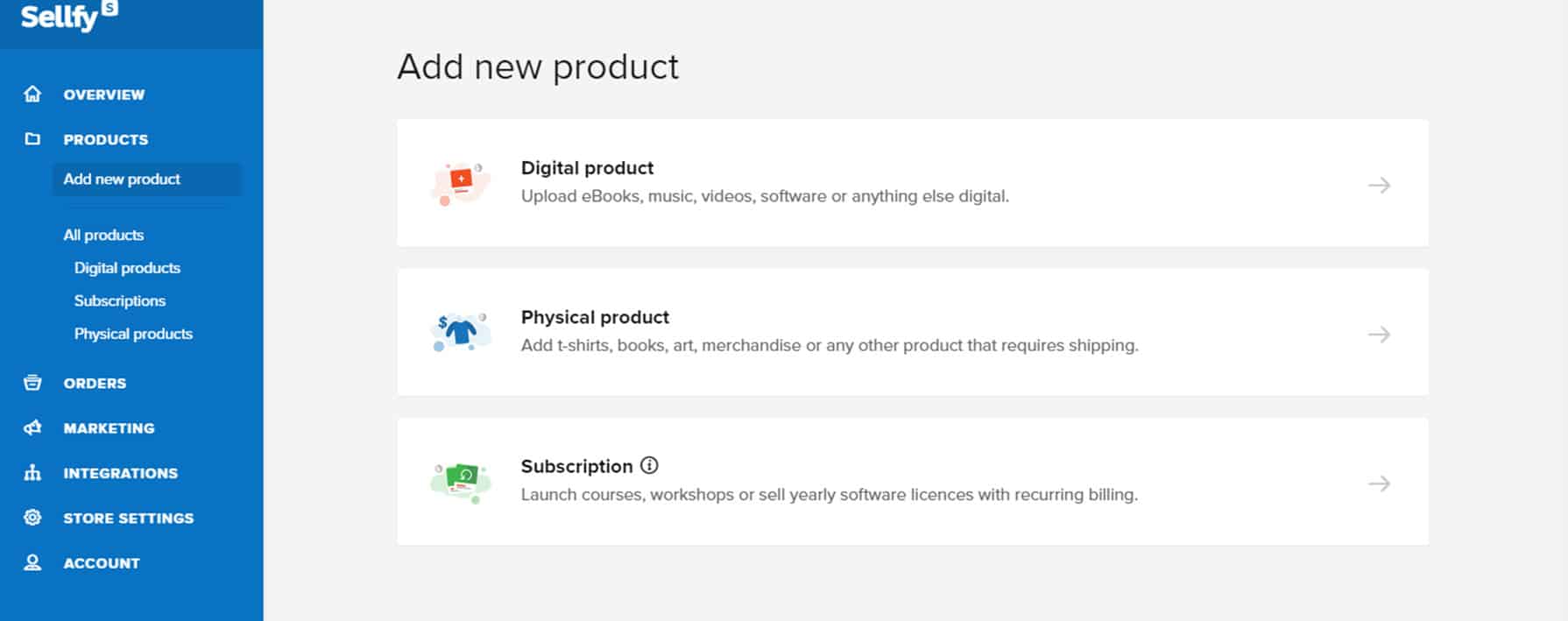1568x621 pixels.
Task: Click the Integrations hierarchy icon
Action: 32,473
